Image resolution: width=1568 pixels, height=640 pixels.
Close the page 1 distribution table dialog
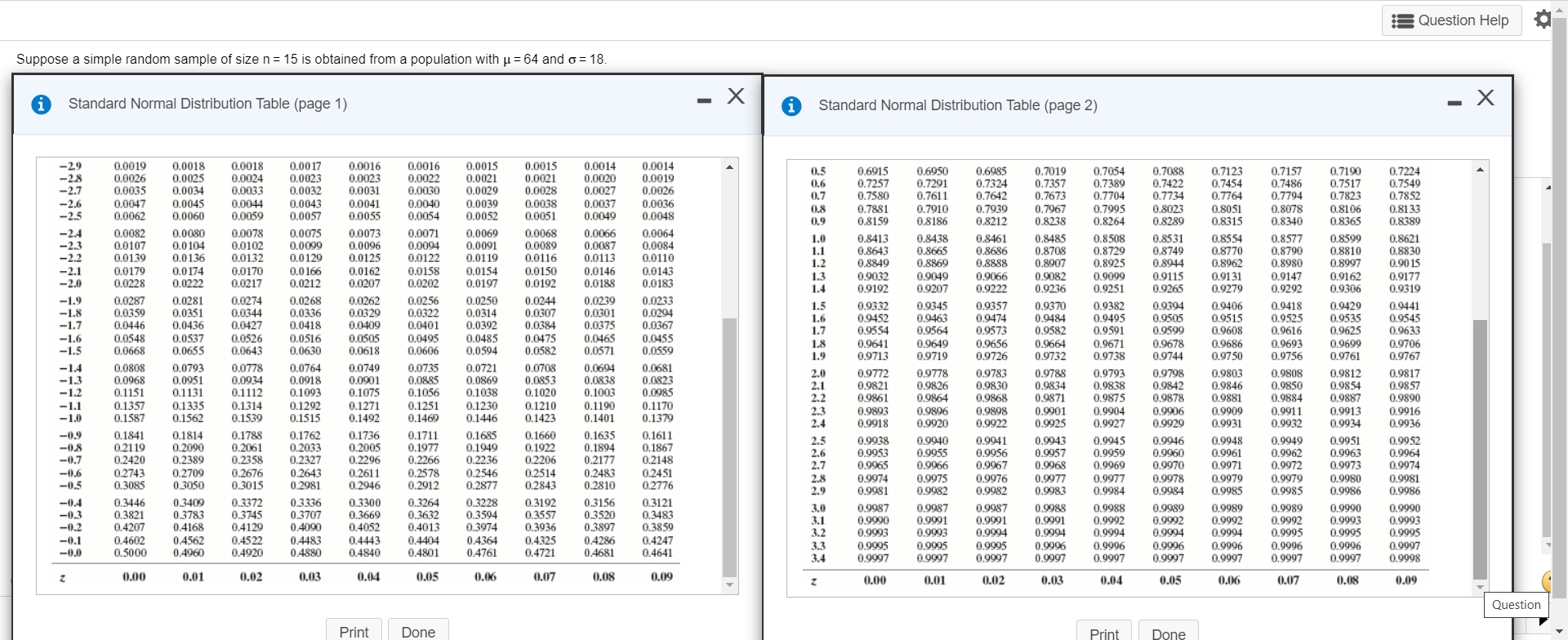coord(736,96)
